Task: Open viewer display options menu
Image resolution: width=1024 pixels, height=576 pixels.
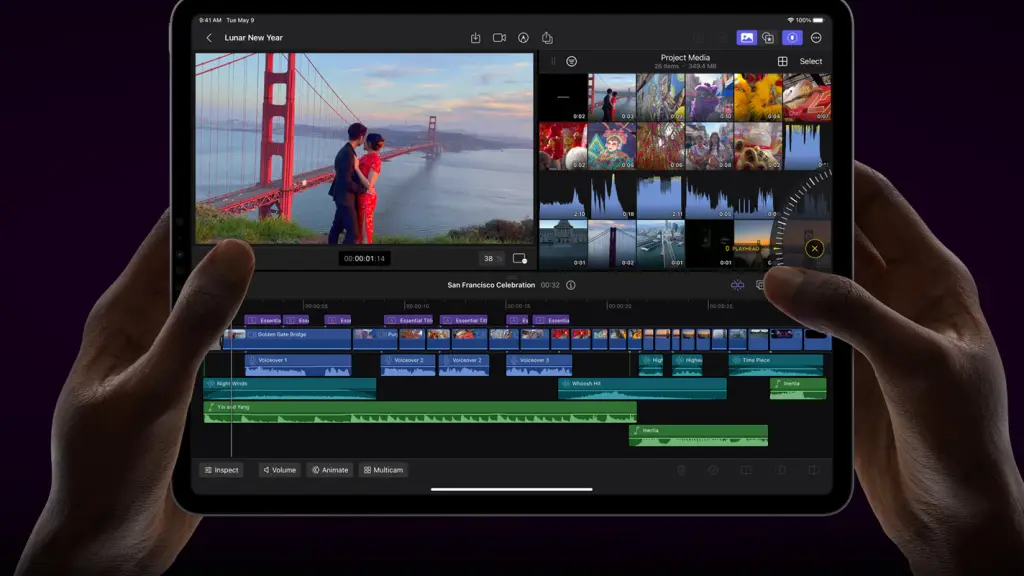Action: point(519,258)
